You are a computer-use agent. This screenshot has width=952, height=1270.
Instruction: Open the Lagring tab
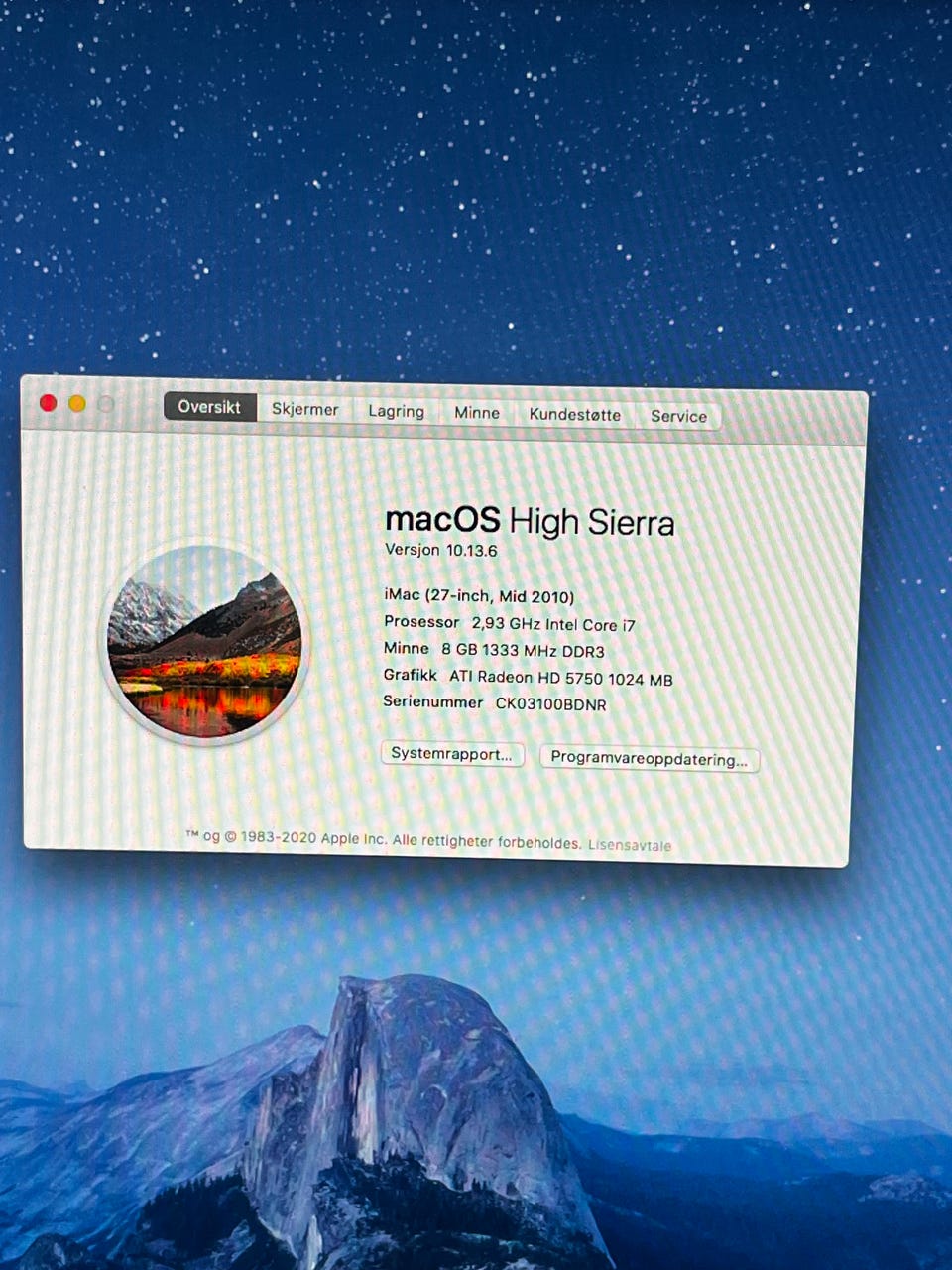397,411
